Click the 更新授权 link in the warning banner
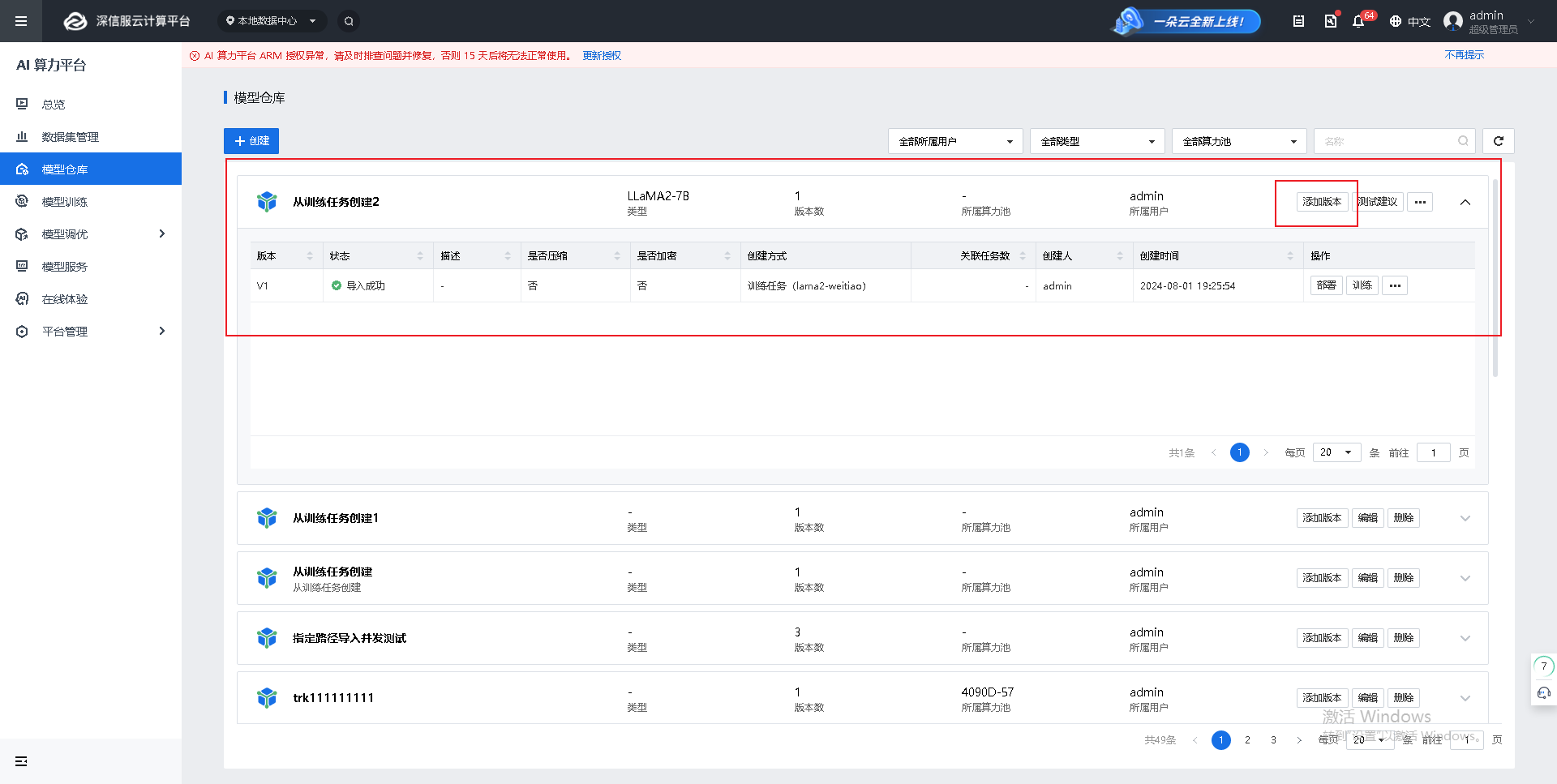The image size is (1557, 784). pyautogui.click(x=602, y=56)
